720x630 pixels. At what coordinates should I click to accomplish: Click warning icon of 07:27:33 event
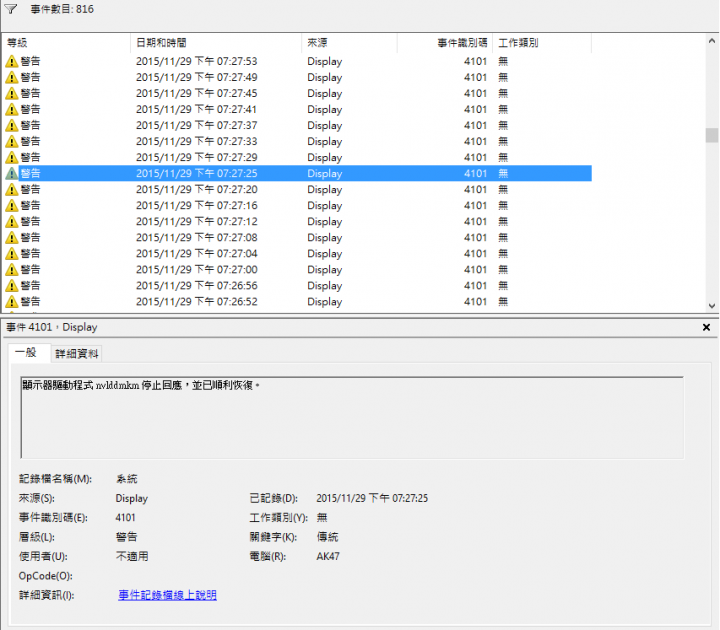tap(11, 141)
